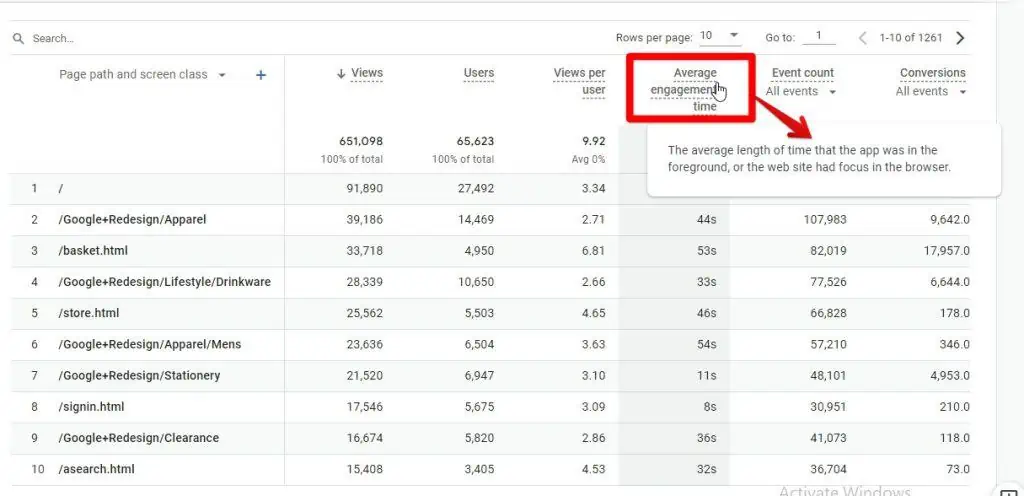Click the 1-10 of 1261 range text

click(x=910, y=38)
